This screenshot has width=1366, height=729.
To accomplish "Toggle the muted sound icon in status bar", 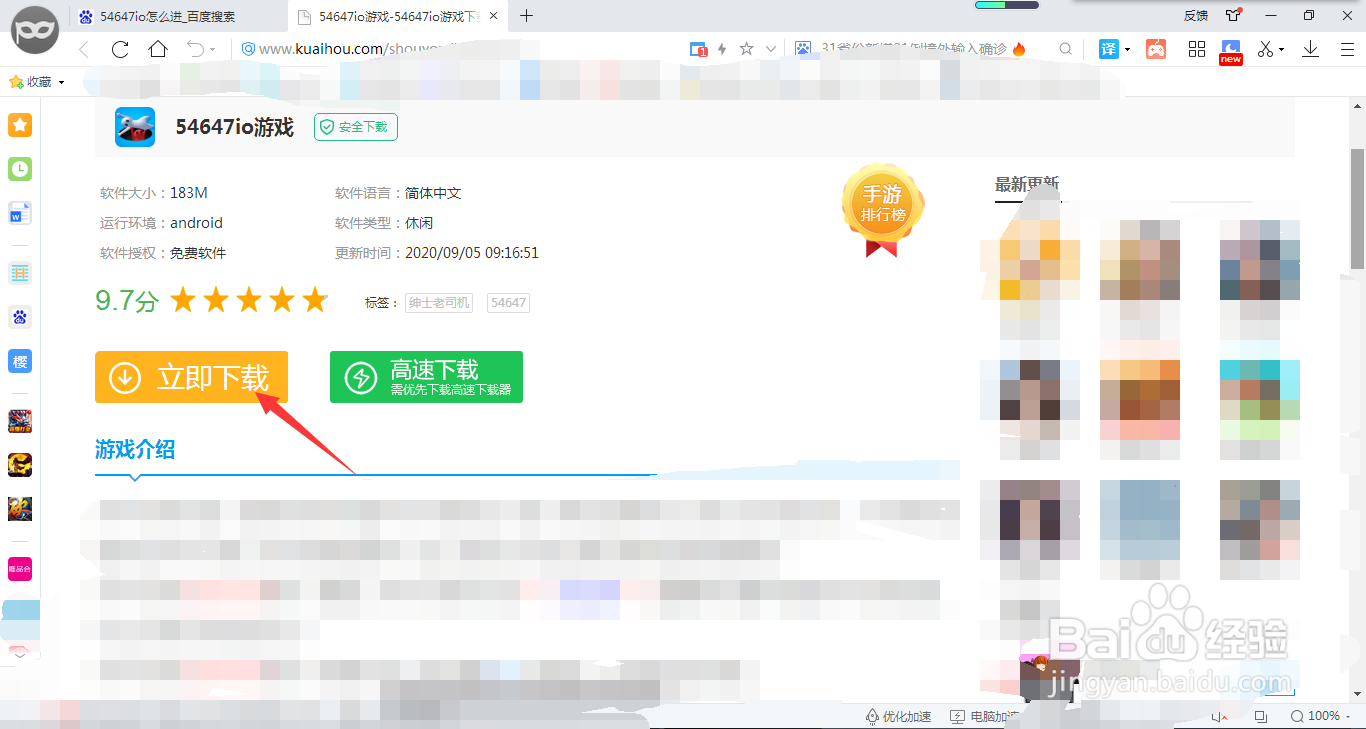I will 1219,717.
